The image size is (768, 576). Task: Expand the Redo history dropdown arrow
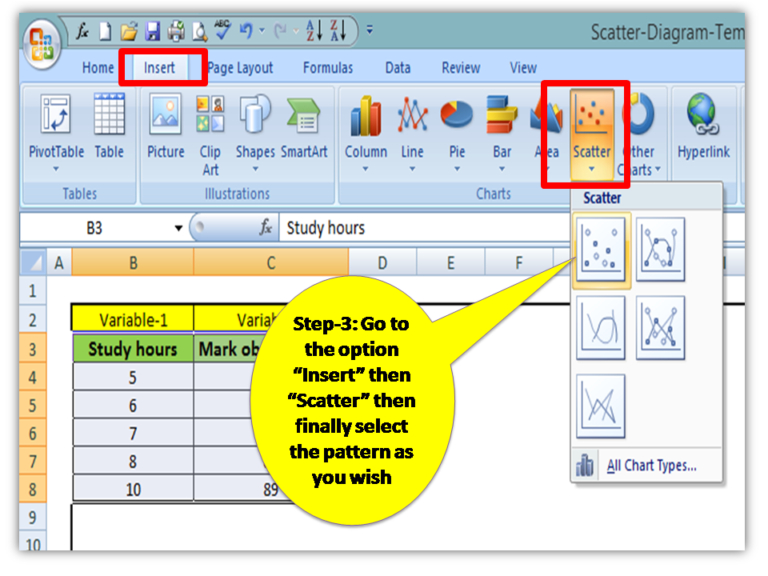point(296,31)
